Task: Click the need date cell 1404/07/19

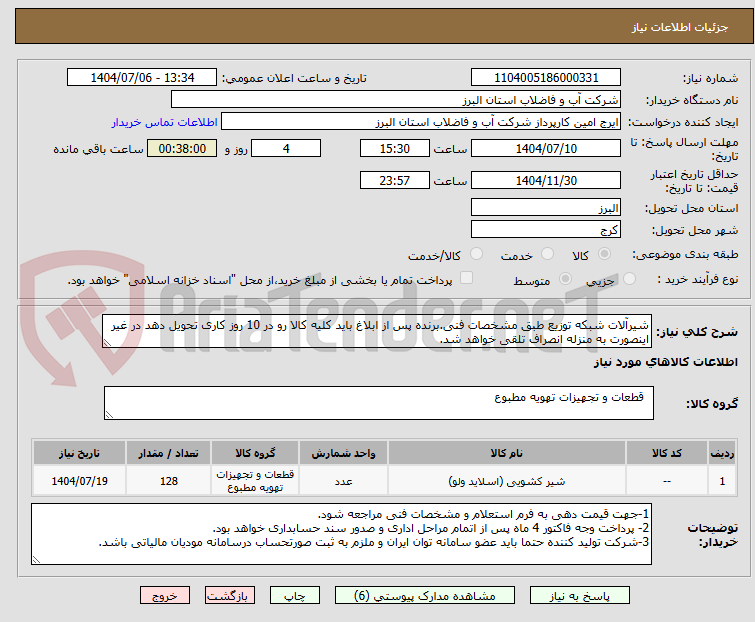Action: pyautogui.click(x=79, y=480)
